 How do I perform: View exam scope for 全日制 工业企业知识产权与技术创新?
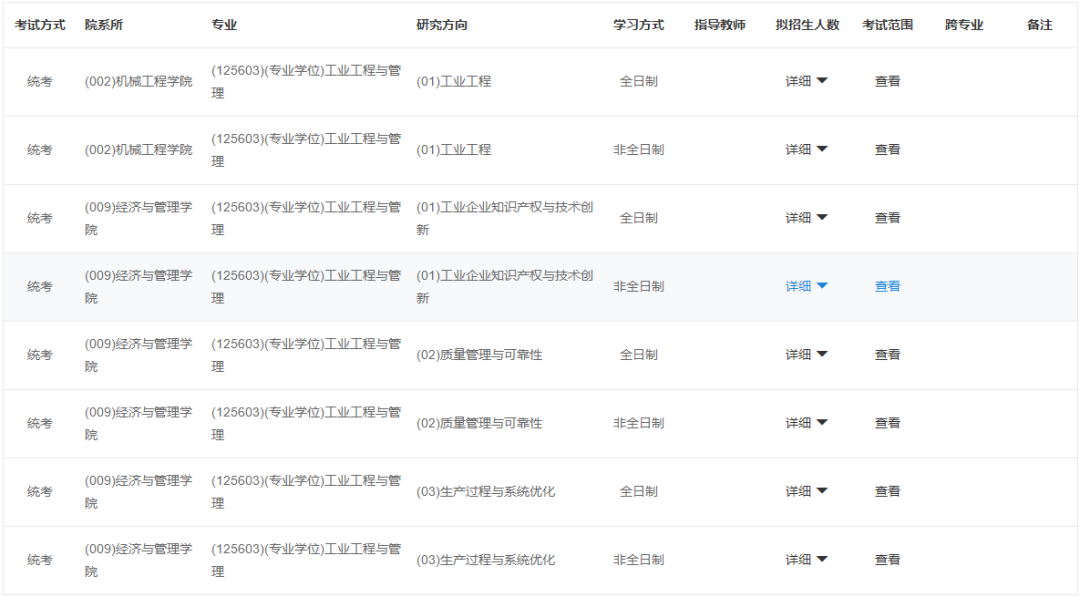point(887,218)
